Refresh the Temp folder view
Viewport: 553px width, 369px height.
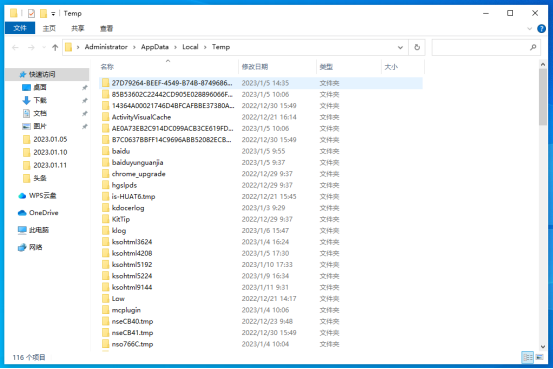pyautogui.click(x=417, y=47)
